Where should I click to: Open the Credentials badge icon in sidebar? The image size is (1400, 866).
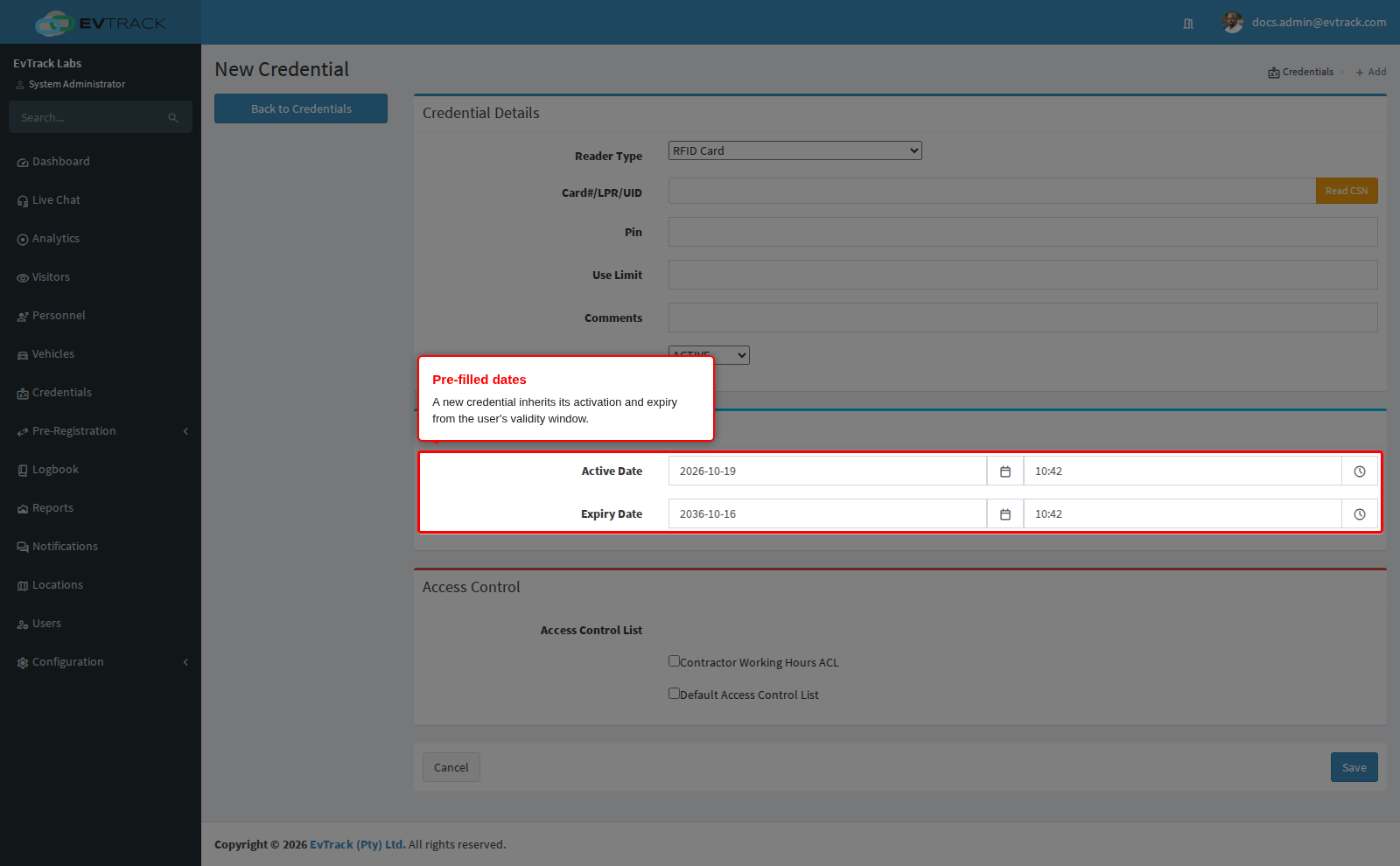pos(23,394)
